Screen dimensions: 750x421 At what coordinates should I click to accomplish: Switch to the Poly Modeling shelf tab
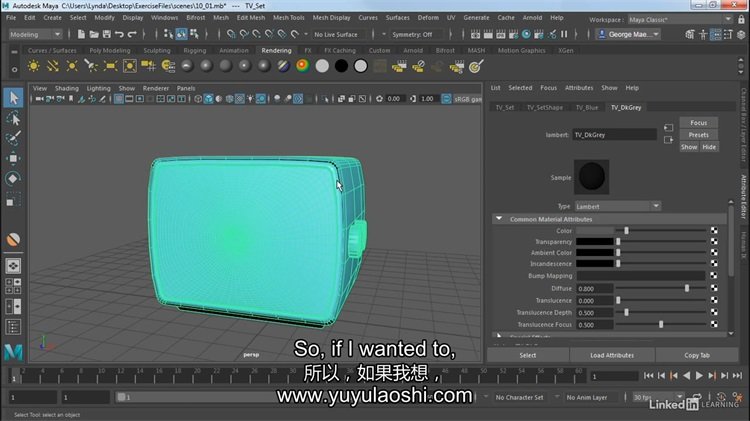109,50
